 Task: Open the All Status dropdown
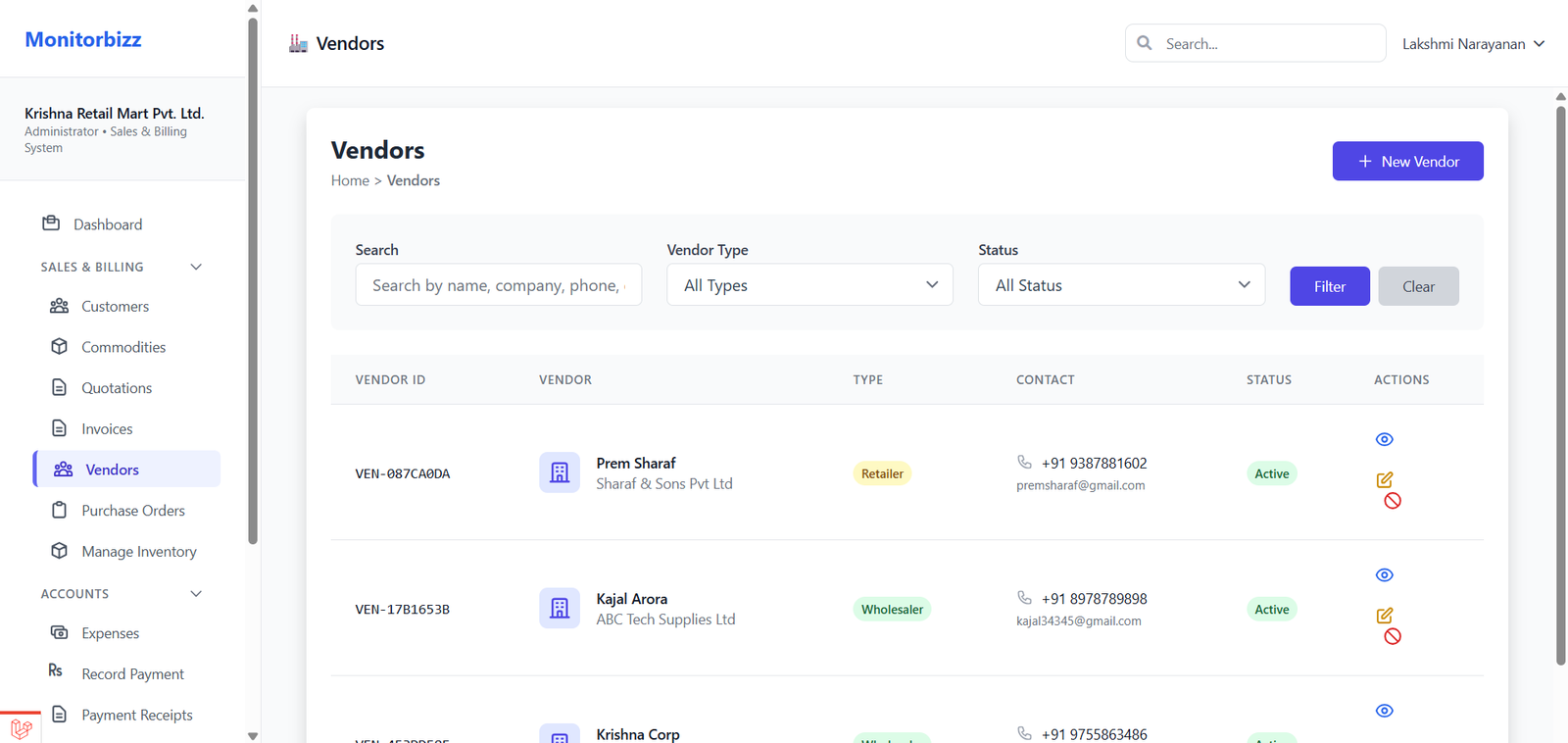(x=1121, y=285)
